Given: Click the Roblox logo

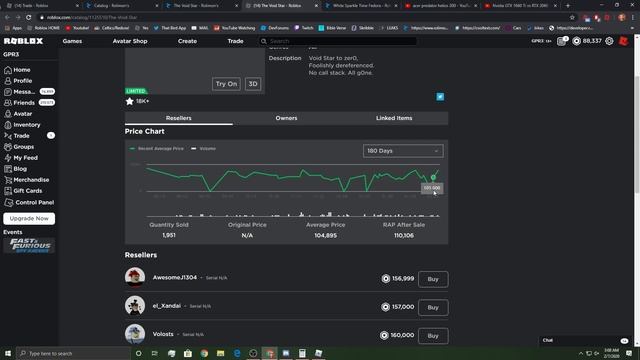Looking at the screenshot, I should 23,41.
